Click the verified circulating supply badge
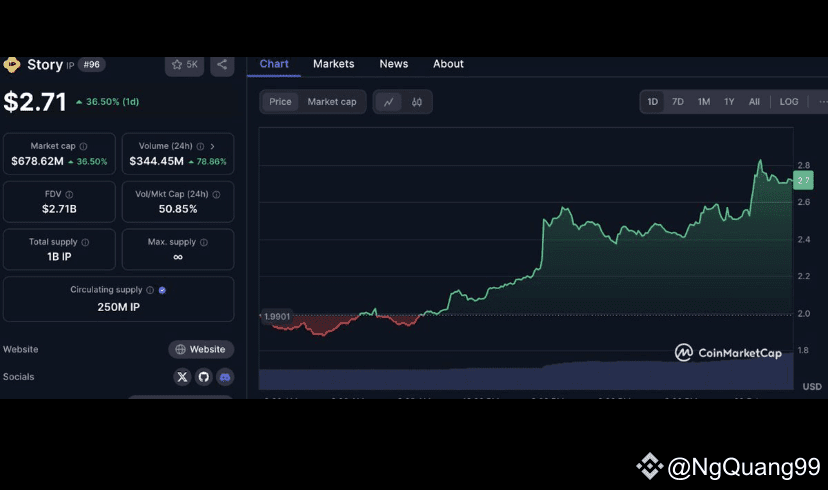 (162, 290)
